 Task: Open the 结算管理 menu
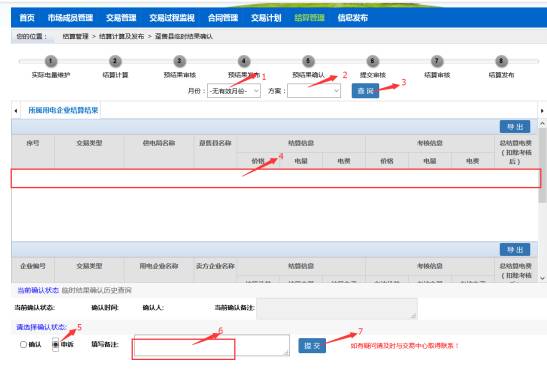309,18
